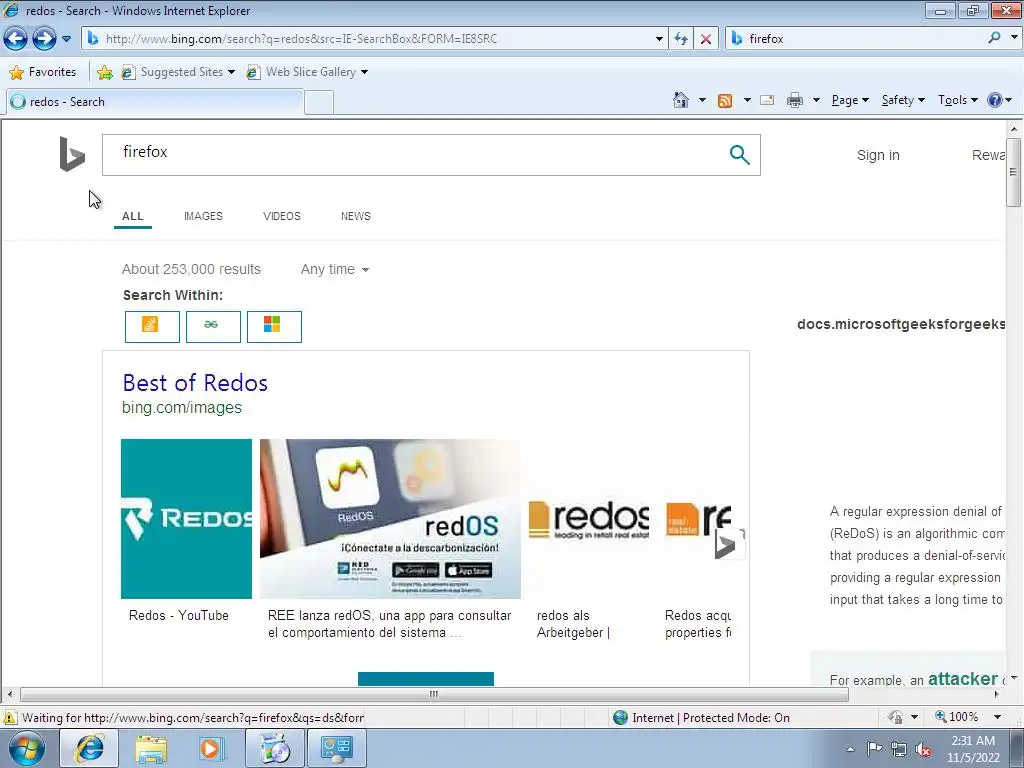The height and width of the screenshot is (768, 1024).
Task: Show hidden tray icons arrow
Action: click(850, 749)
